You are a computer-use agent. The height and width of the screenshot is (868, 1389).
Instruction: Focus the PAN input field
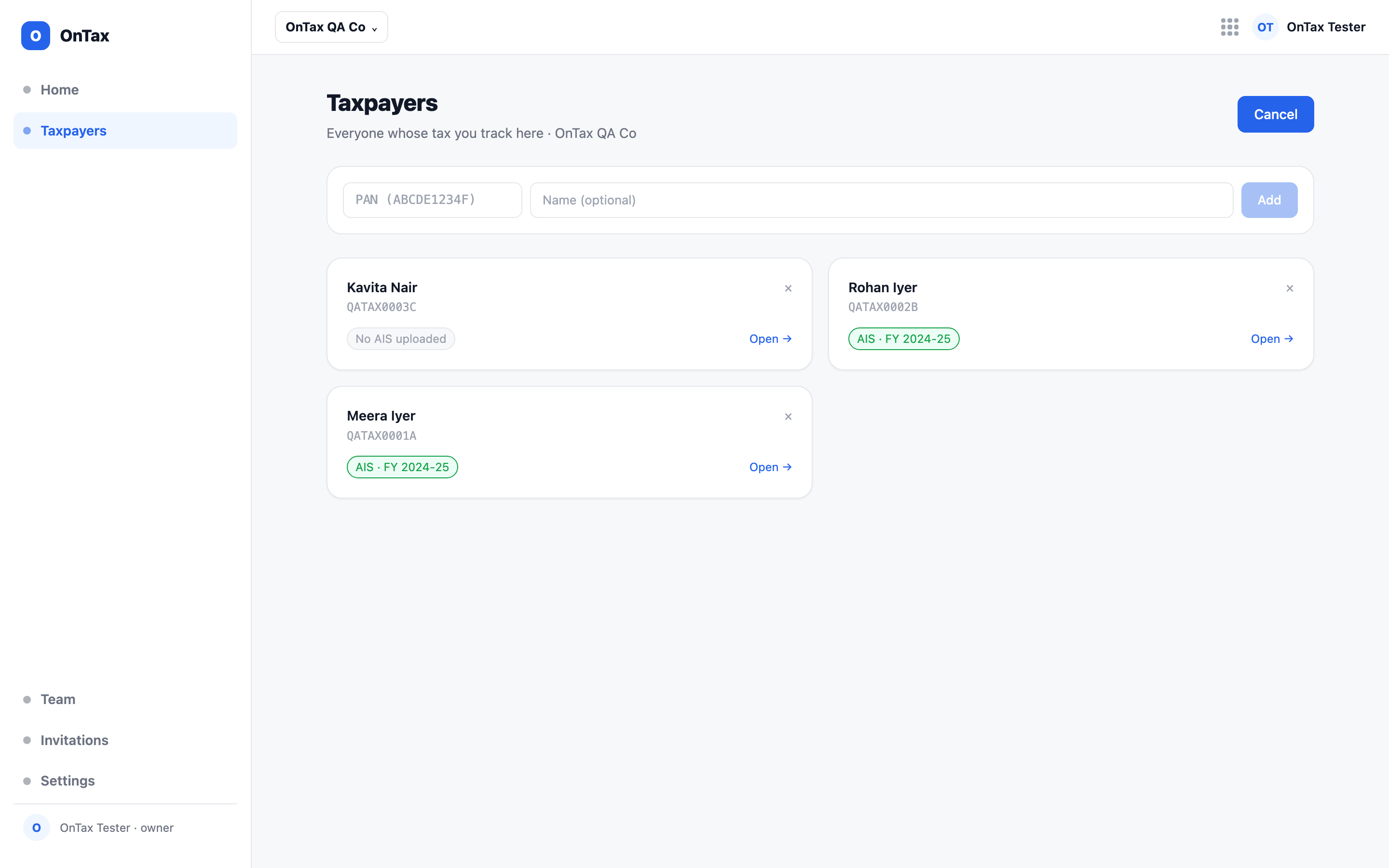[x=432, y=200]
